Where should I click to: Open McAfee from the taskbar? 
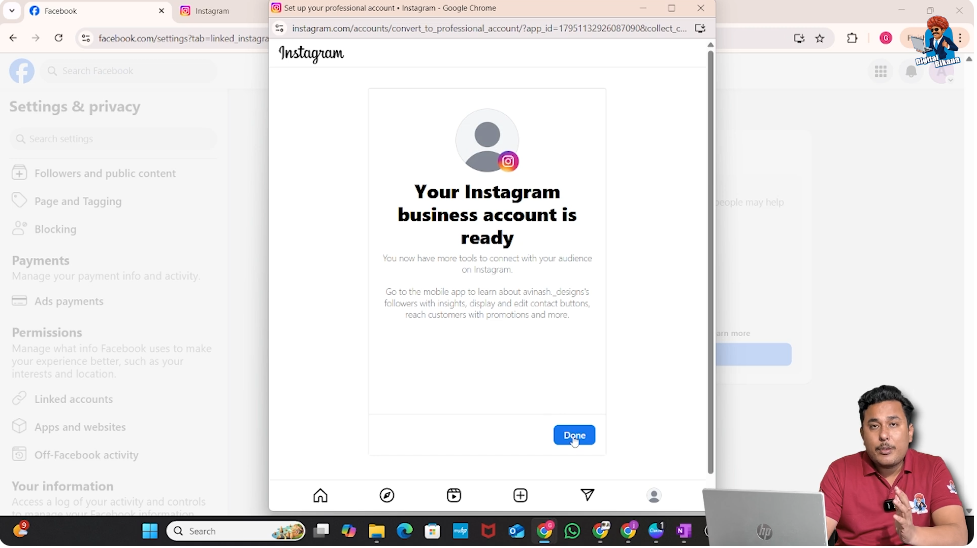pos(489,532)
